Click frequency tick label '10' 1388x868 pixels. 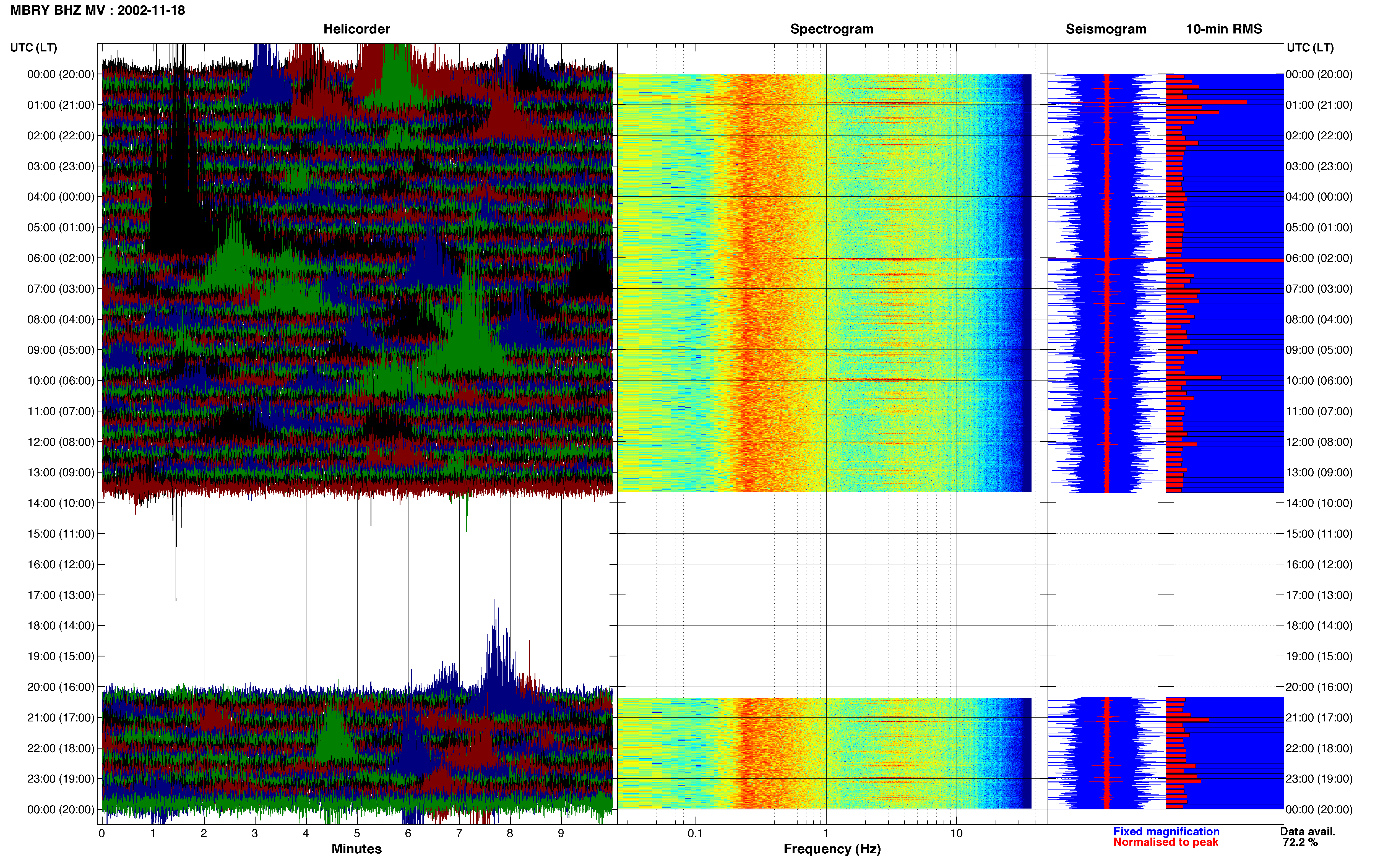click(956, 833)
